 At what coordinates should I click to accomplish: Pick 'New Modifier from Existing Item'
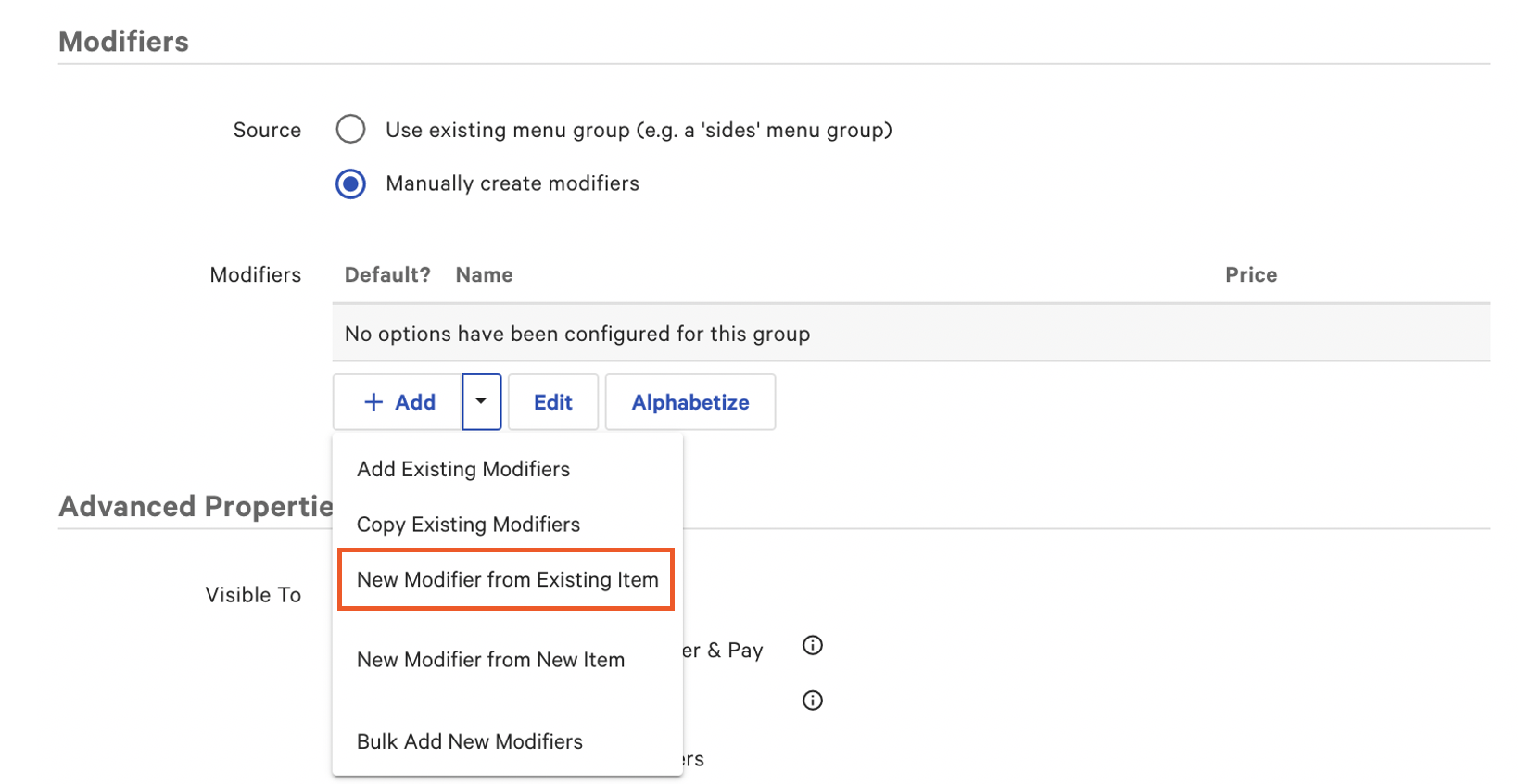[x=507, y=580]
